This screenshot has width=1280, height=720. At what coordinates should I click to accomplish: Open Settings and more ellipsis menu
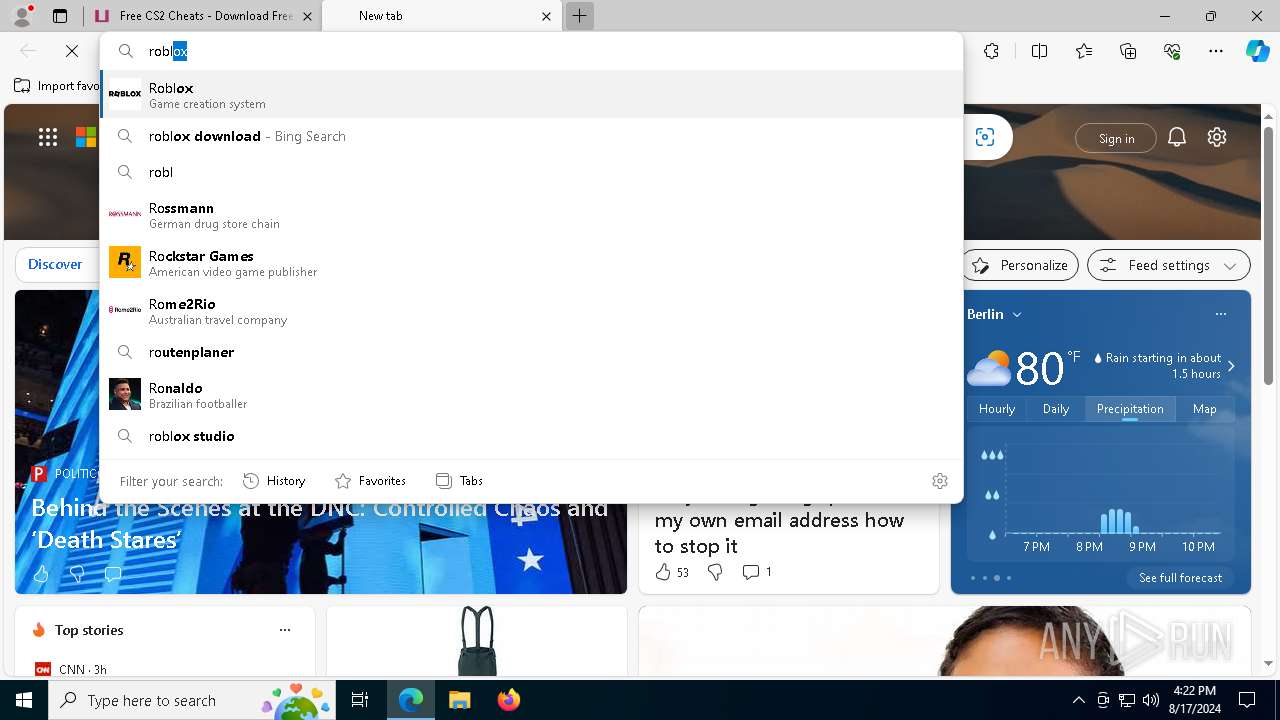pos(1216,51)
